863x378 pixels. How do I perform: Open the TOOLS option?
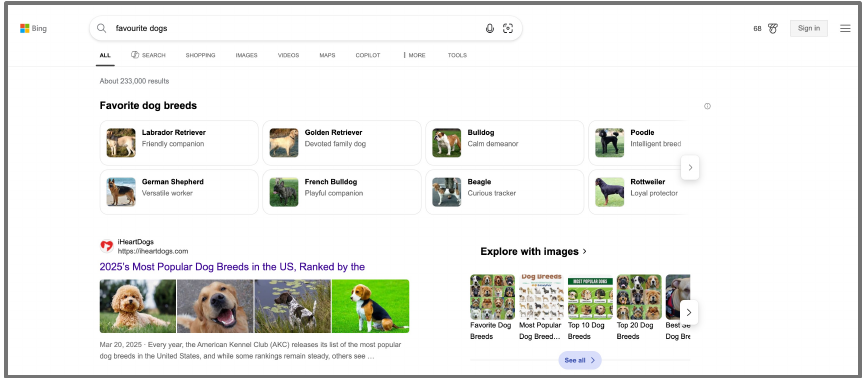(457, 56)
